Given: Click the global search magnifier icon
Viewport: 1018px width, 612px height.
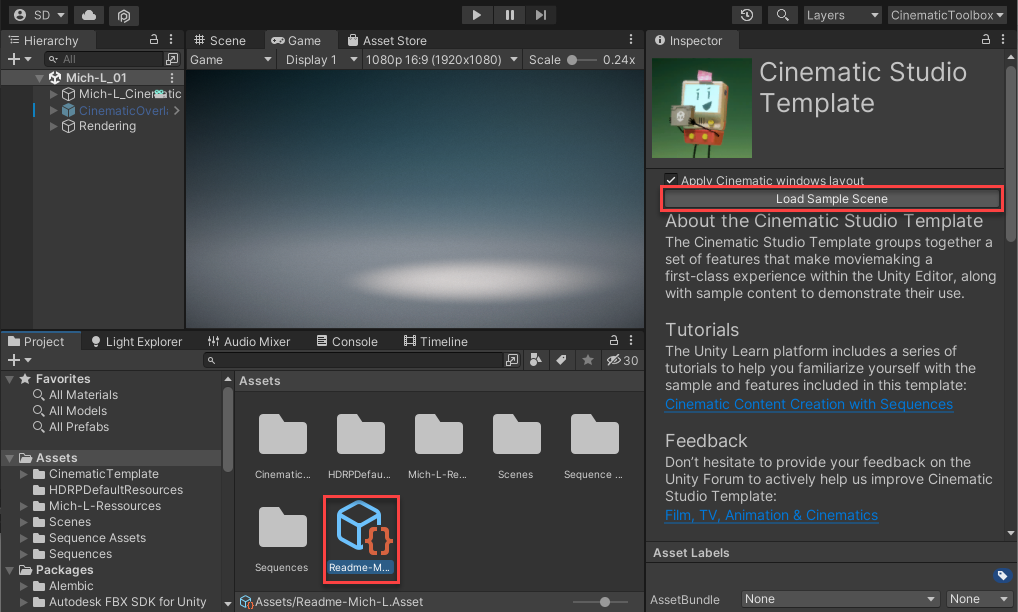Looking at the screenshot, I should coord(782,15).
